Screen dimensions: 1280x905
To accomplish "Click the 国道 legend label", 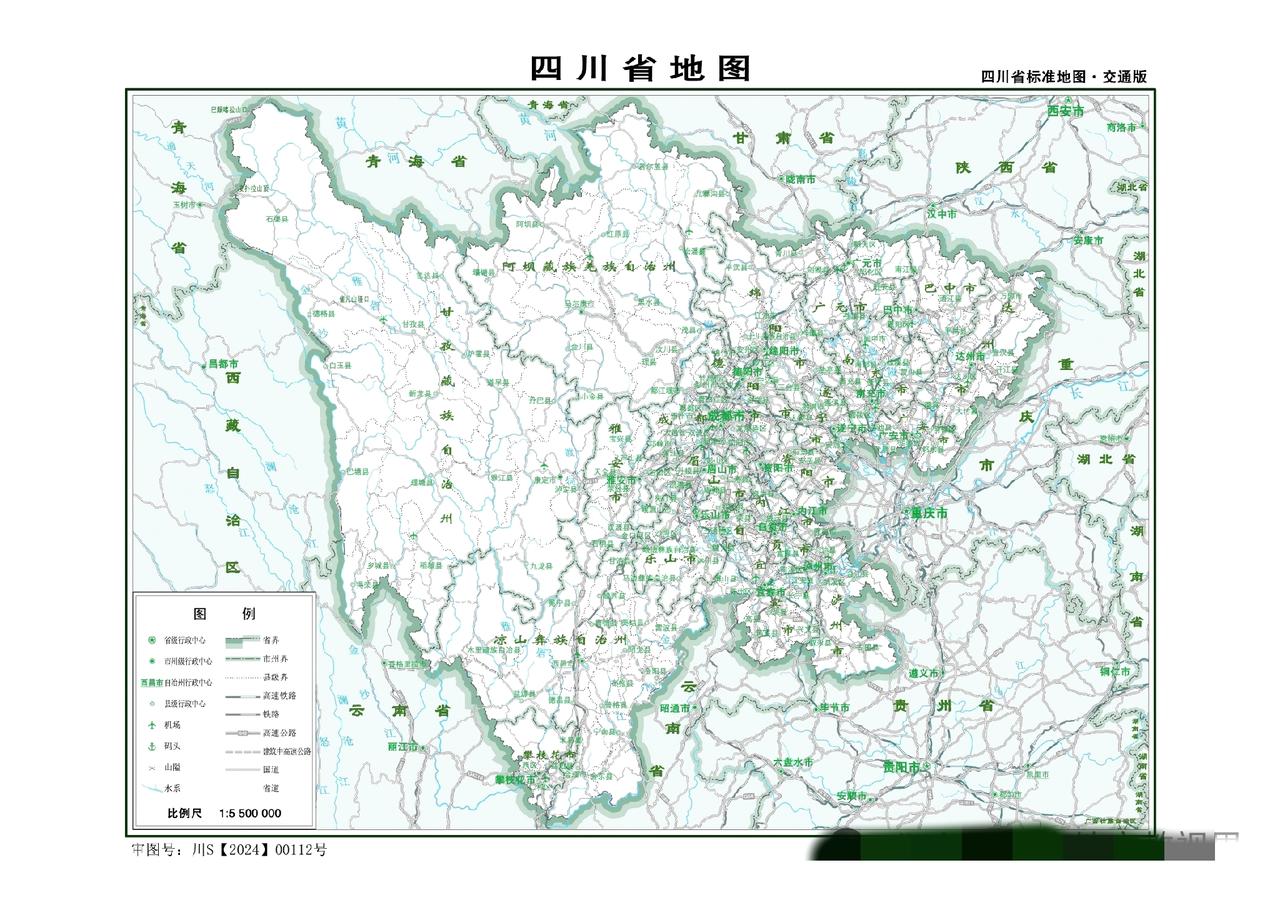I will tap(271, 769).
